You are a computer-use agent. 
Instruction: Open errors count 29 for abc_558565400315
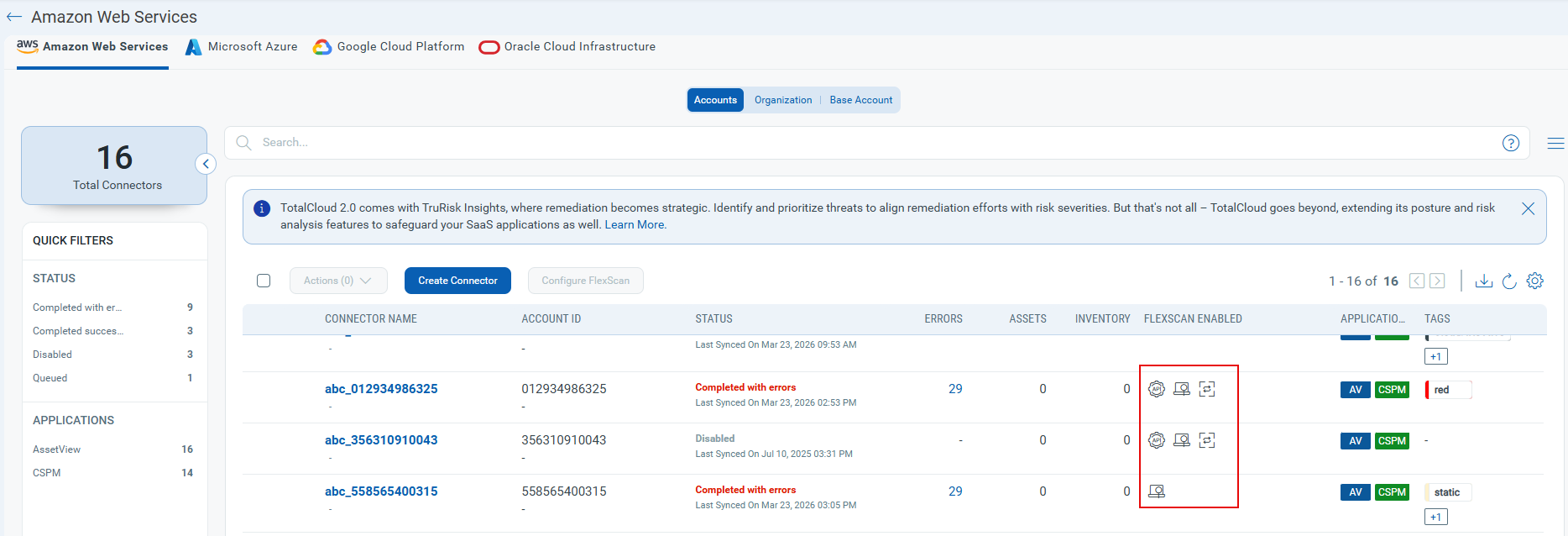pos(955,491)
